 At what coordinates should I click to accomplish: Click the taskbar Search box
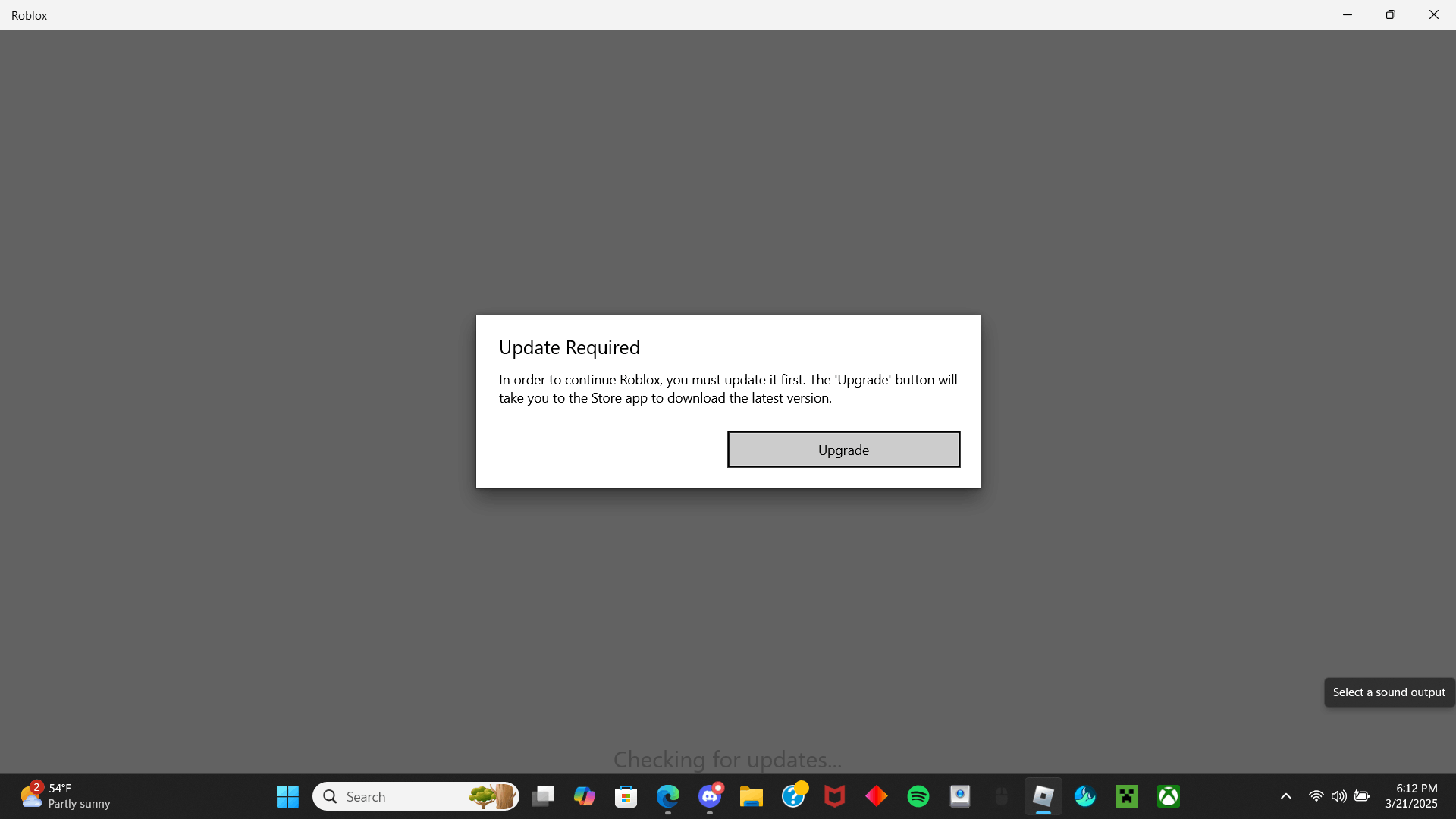[416, 796]
